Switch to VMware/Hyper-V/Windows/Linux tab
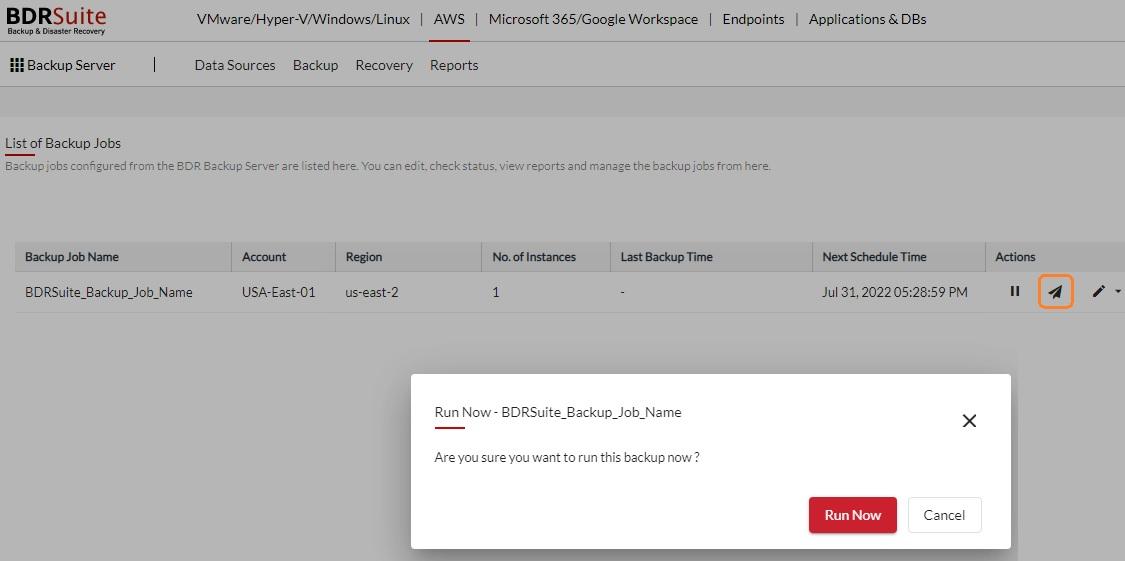The width and height of the screenshot is (1125, 561). [303, 19]
